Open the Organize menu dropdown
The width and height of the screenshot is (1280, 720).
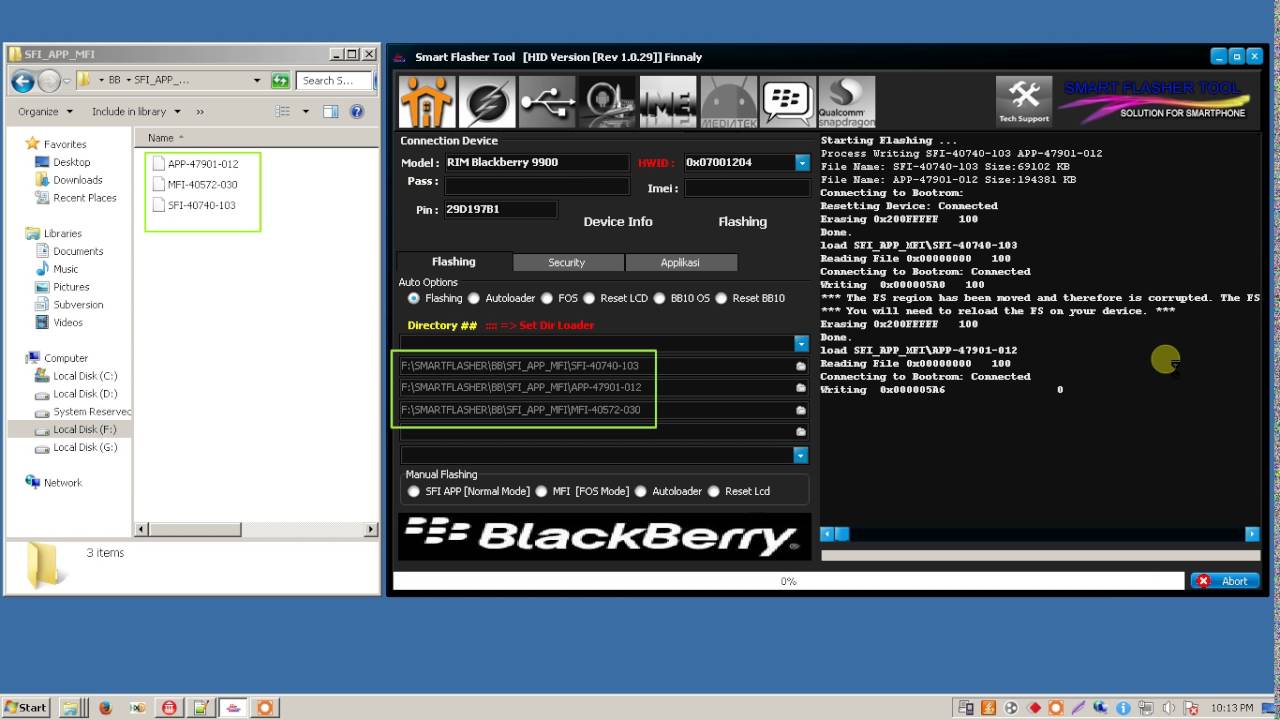pos(45,112)
